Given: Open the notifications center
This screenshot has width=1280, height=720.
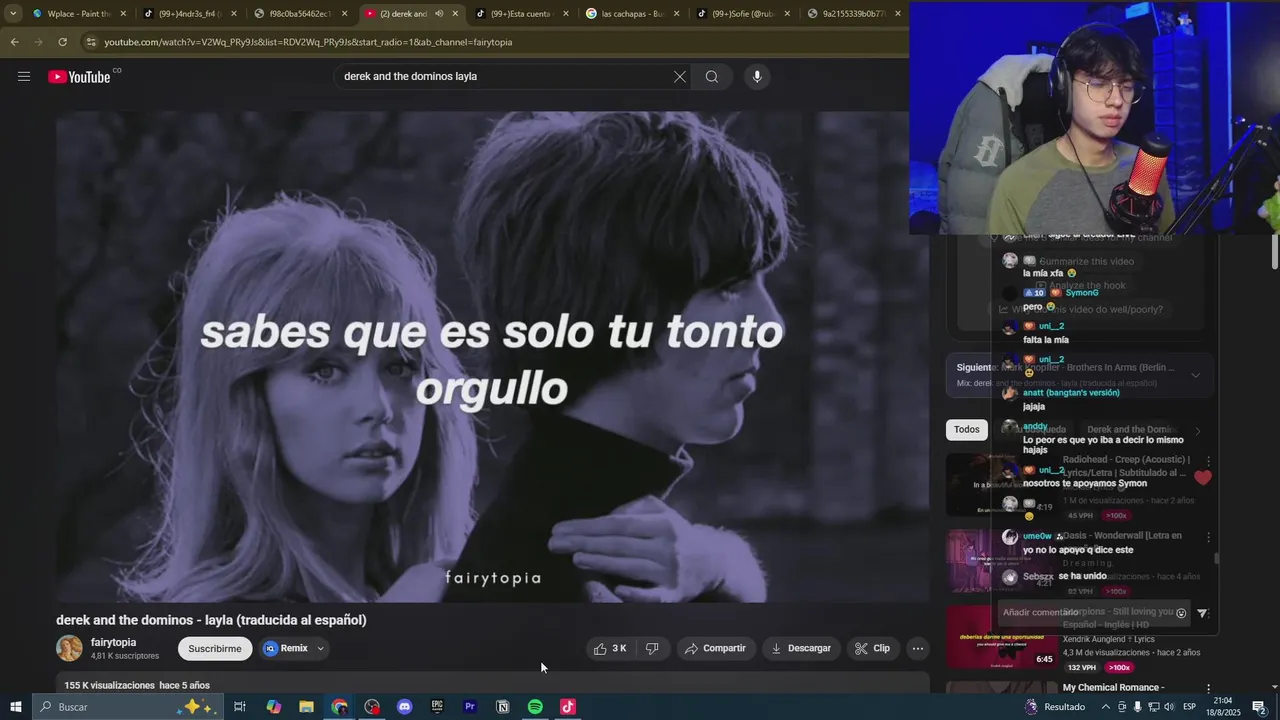Looking at the screenshot, I should click(1260, 707).
